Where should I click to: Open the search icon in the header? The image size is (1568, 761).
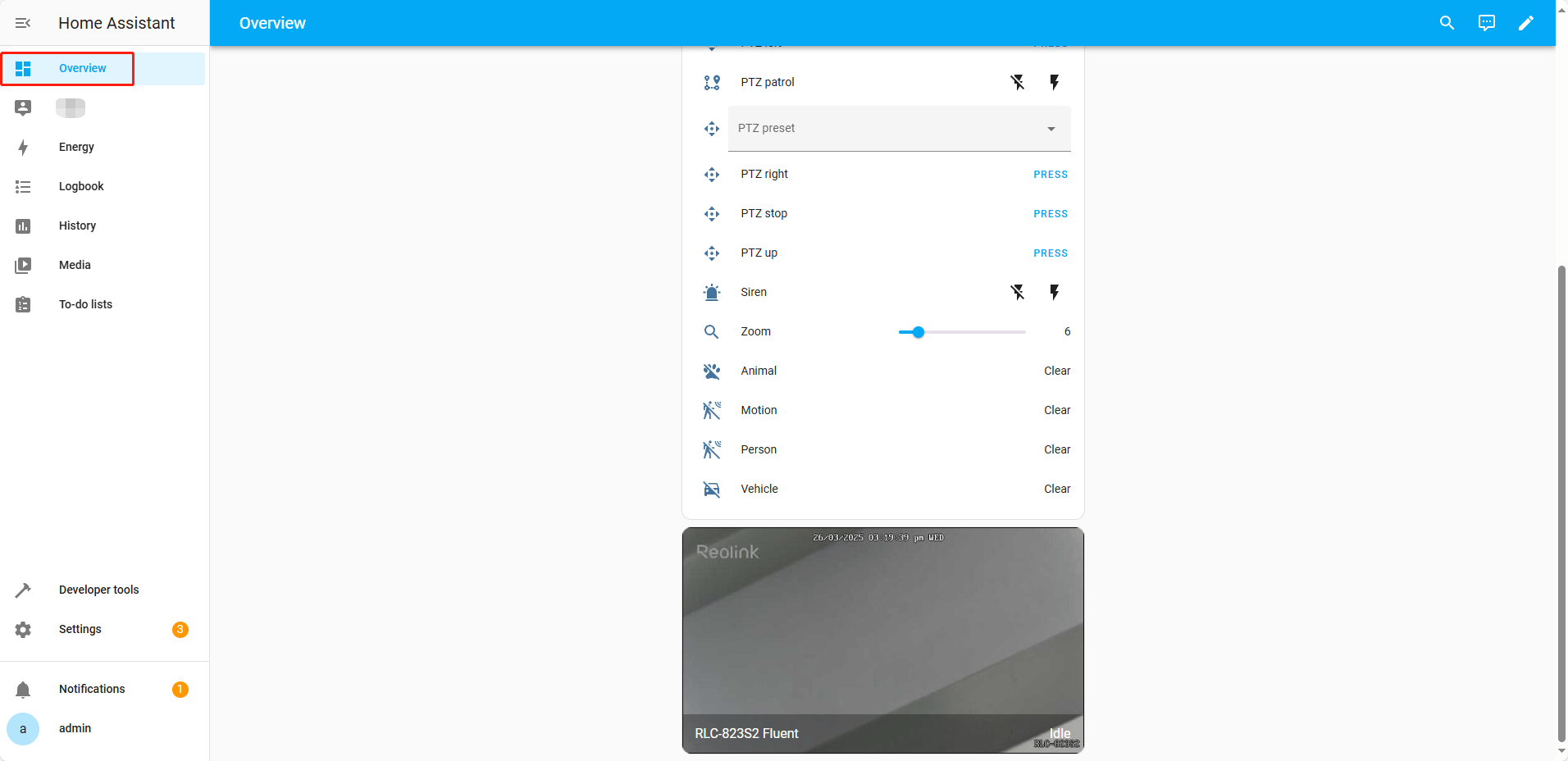pyautogui.click(x=1447, y=23)
